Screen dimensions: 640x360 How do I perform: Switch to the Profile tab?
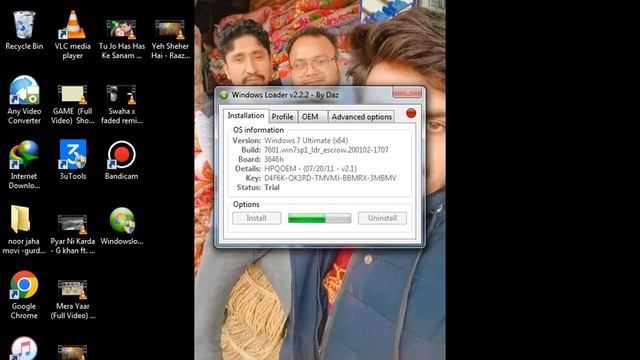click(x=283, y=117)
